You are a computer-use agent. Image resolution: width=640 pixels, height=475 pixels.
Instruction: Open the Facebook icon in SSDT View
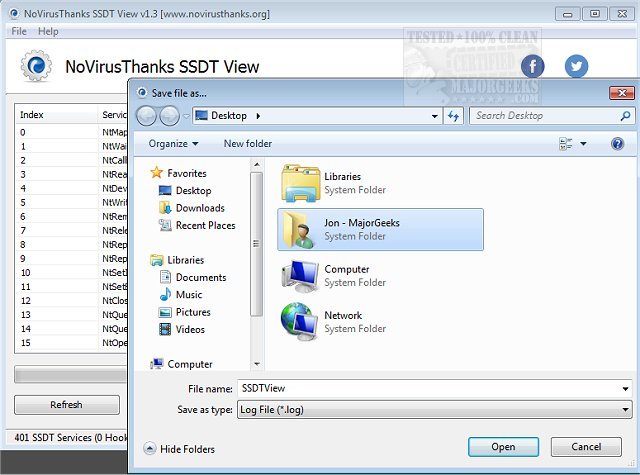[x=532, y=66]
